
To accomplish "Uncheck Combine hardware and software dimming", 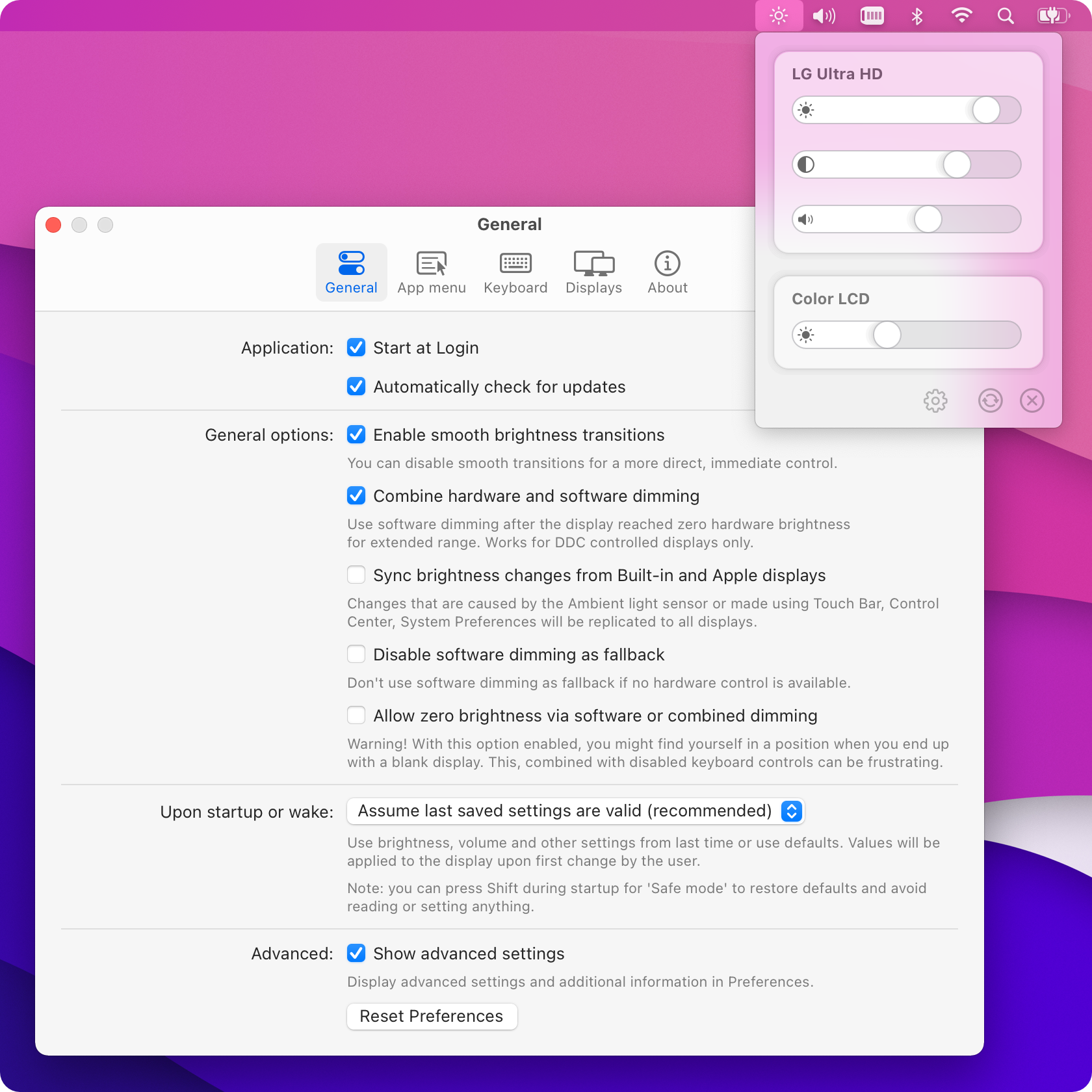I will (x=356, y=495).
